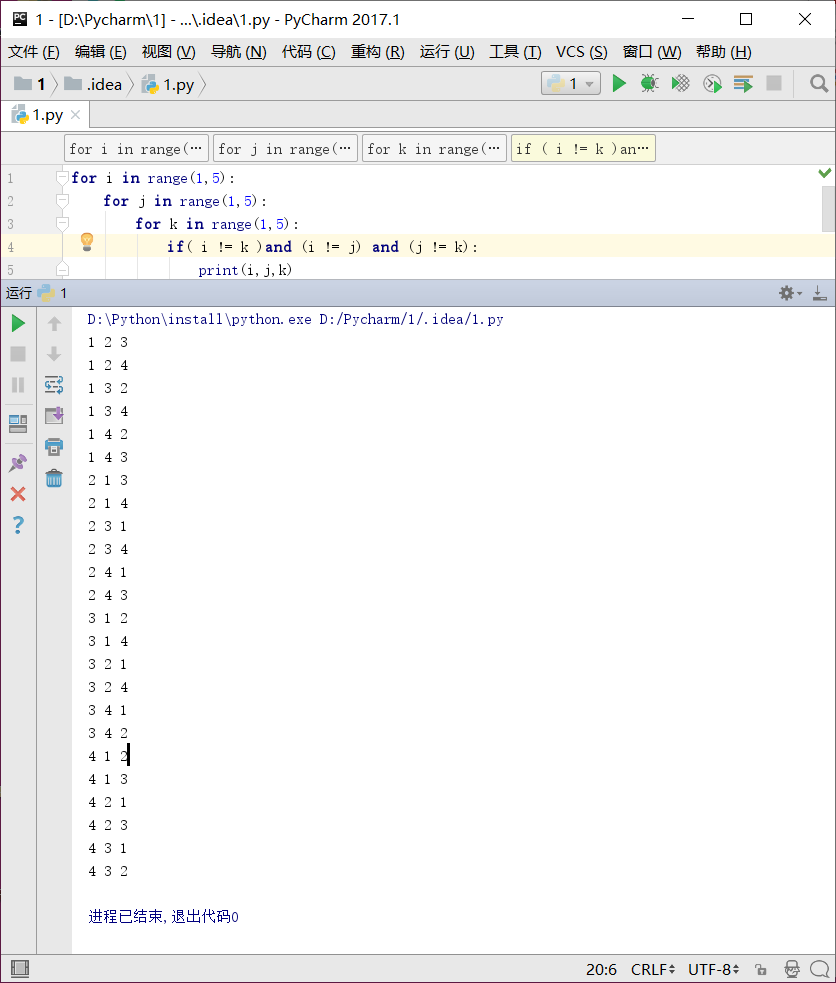The height and width of the screenshot is (983, 836).
Task: Select the 1.py editor tab
Action: pos(46,114)
